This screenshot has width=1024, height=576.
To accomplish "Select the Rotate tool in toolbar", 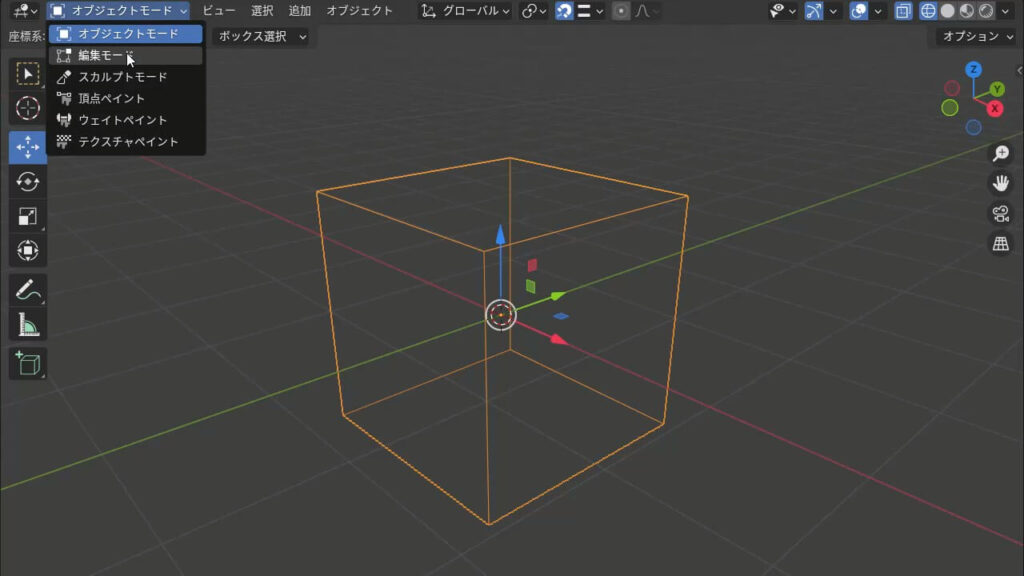I will 27,182.
